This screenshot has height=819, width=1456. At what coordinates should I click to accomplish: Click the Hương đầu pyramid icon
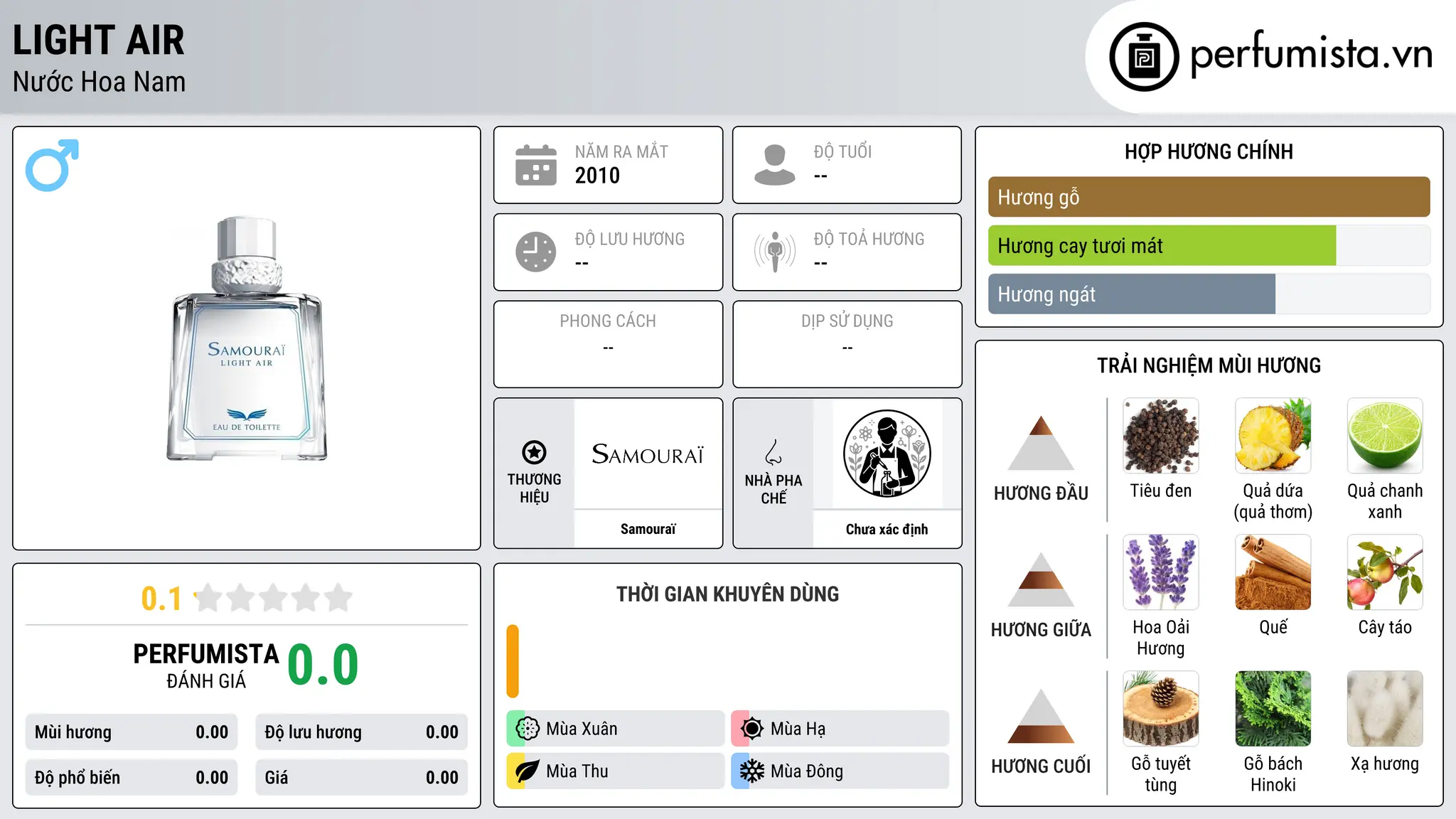1041,443
